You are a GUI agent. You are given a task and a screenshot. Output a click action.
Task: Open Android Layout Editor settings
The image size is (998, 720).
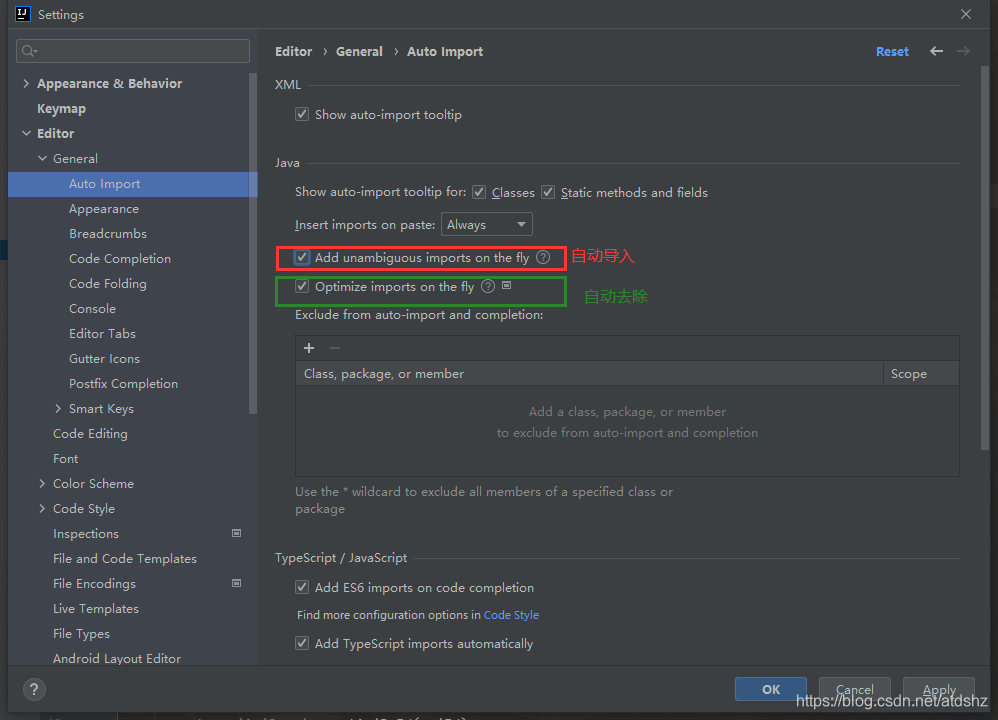tap(116, 658)
